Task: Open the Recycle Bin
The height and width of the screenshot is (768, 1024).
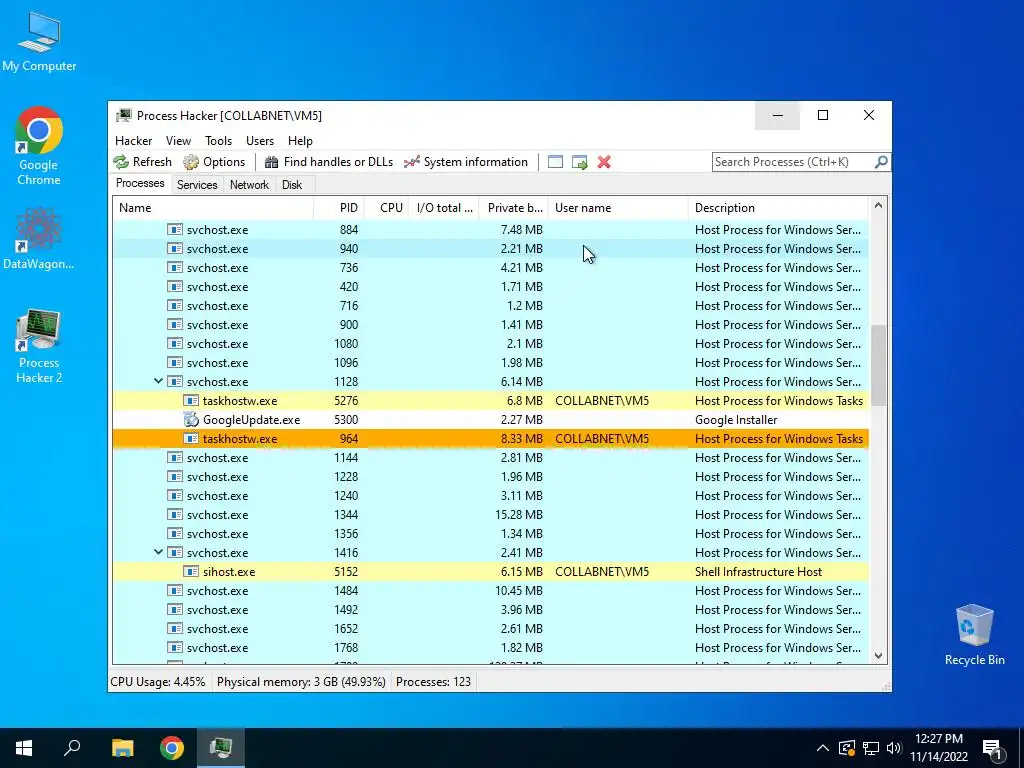Action: [x=974, y=635]
